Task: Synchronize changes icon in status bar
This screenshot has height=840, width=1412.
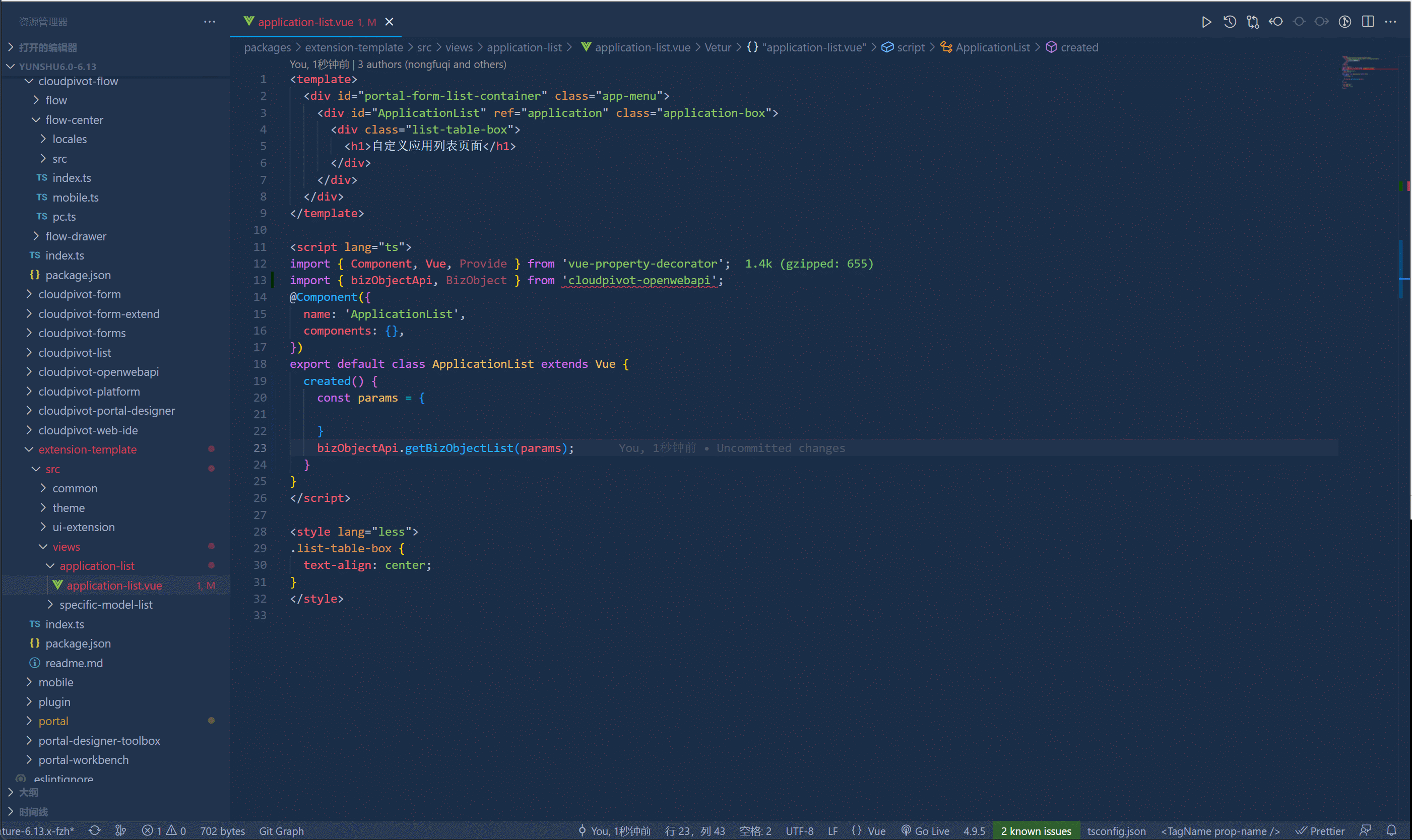Action: tap(95, 830)
